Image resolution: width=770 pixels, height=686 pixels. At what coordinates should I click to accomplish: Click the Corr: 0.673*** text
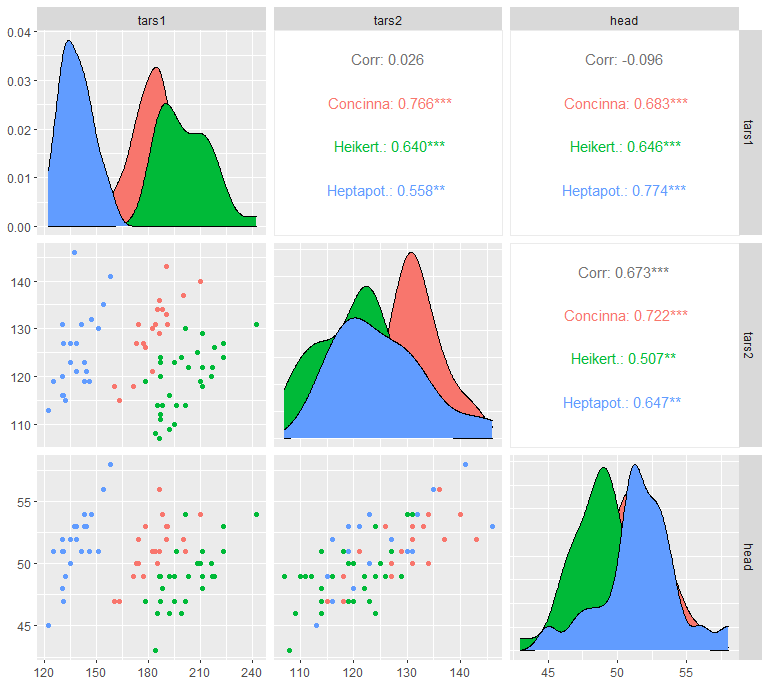click(x=624, y=273)
